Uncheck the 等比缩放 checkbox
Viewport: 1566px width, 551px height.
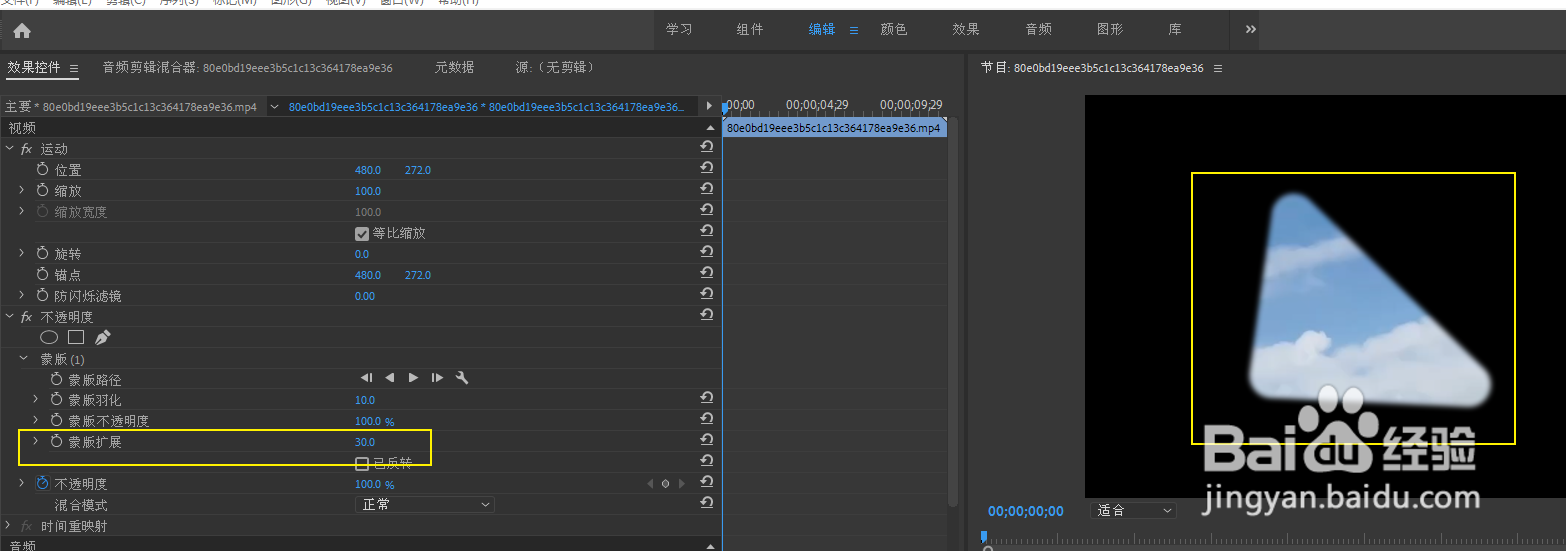coord(362,233)
